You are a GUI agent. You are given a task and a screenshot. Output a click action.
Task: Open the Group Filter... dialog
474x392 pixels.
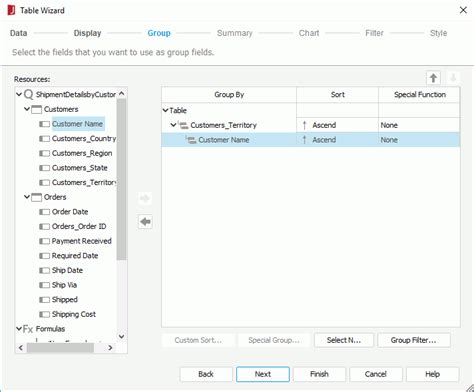click(414, 340)
